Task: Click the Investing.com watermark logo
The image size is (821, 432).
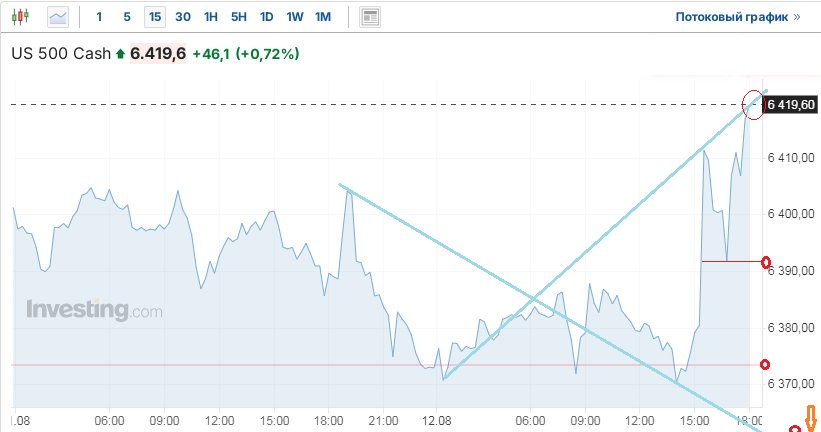Action: [x=94, y=310]
